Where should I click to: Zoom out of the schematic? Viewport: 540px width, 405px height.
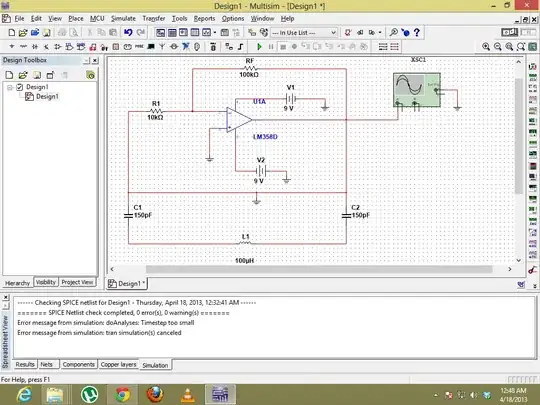[x=498, y=46]
